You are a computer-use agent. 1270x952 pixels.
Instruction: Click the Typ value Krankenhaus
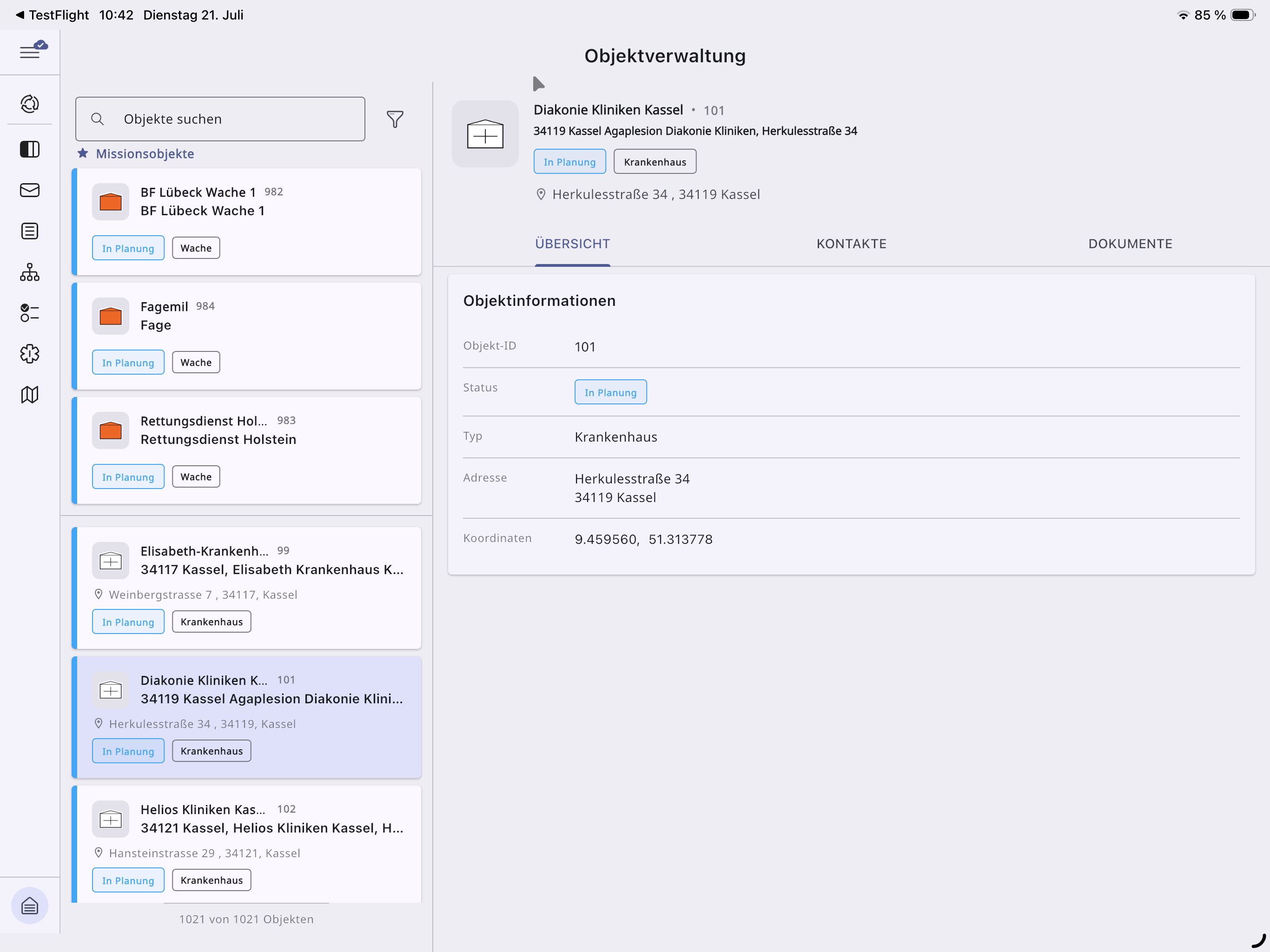click(x=616, y=437)
